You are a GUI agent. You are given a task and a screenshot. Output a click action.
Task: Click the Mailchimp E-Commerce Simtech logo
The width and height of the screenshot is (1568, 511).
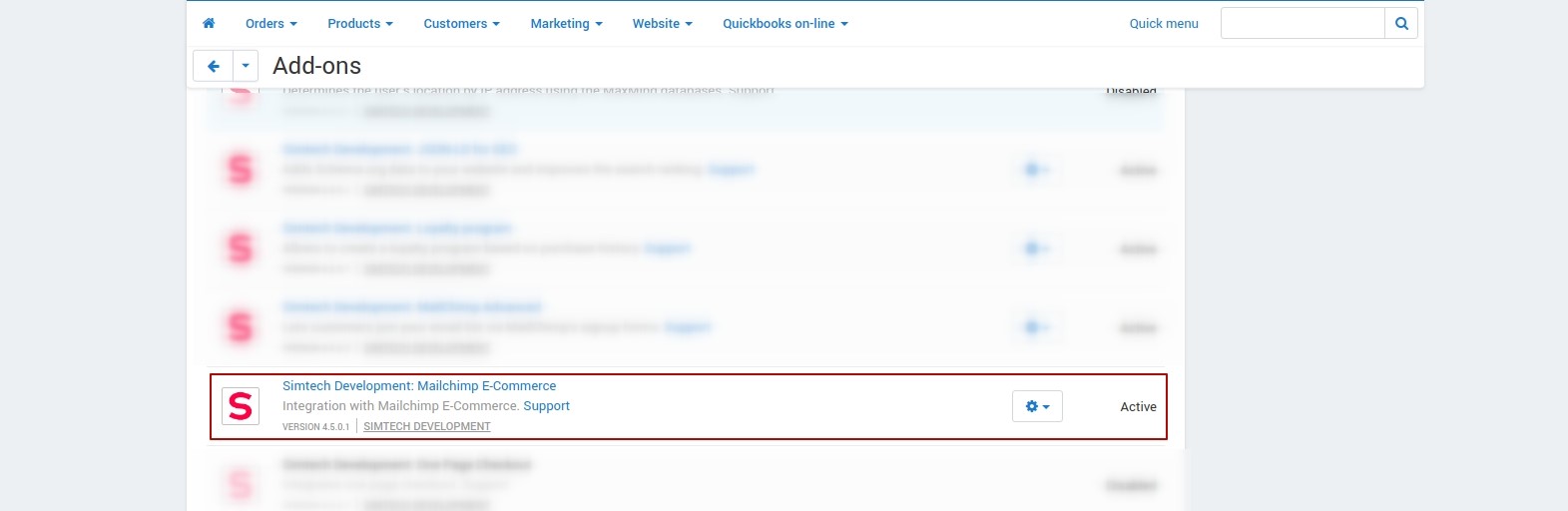coord(241,406)
